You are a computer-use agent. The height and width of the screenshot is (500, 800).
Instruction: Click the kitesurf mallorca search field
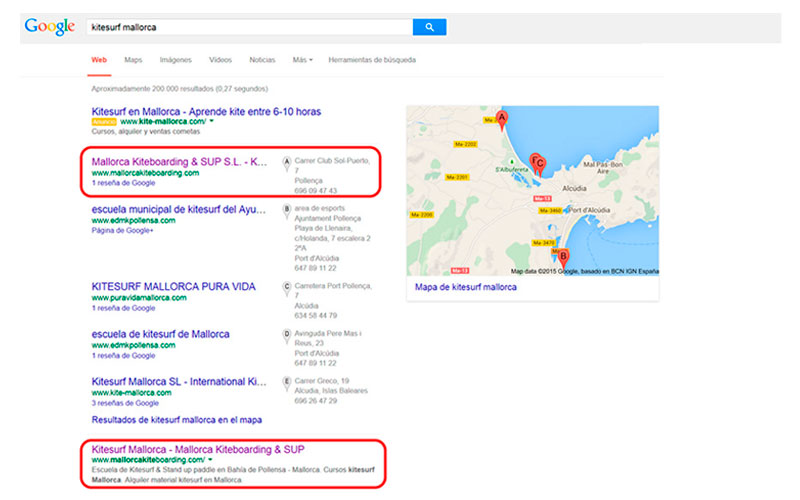249,27
